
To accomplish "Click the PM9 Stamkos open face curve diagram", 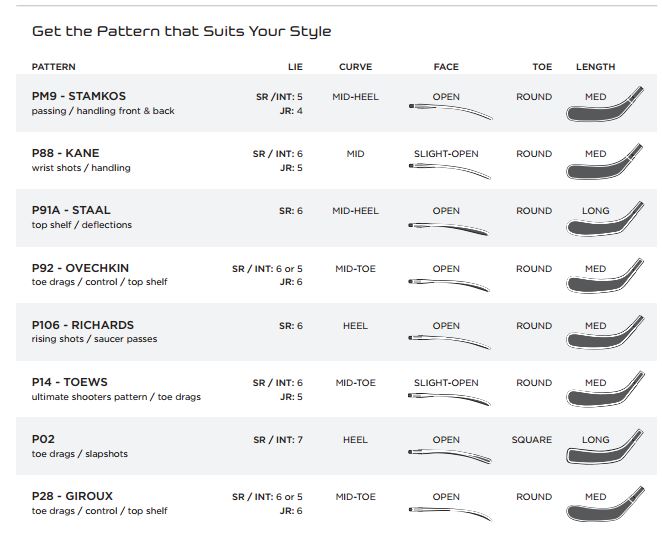I will pyautogui.click(x=450, y=111).
